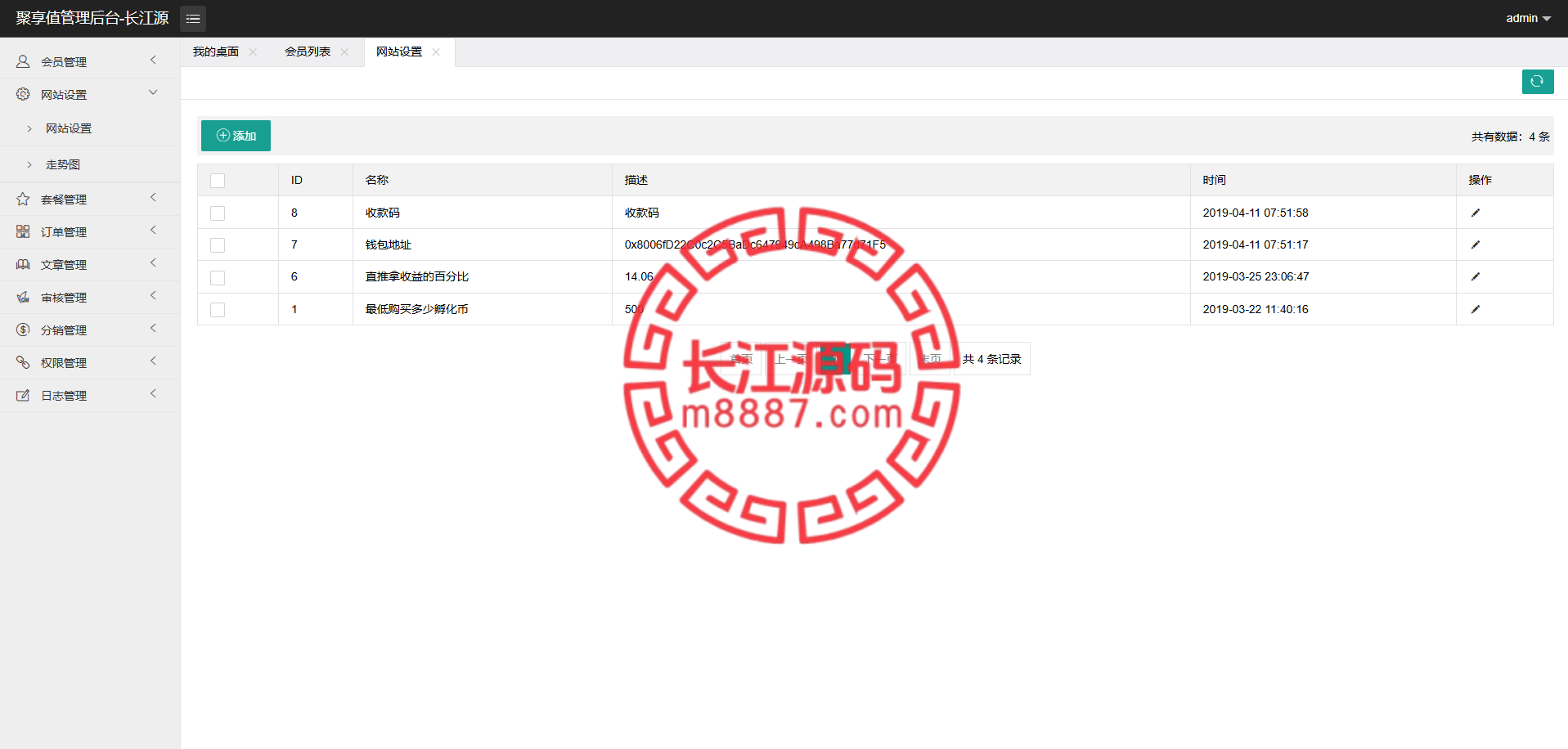
Task: Expand the 会员管理 menu chevron
Action: tap(153, 60)
